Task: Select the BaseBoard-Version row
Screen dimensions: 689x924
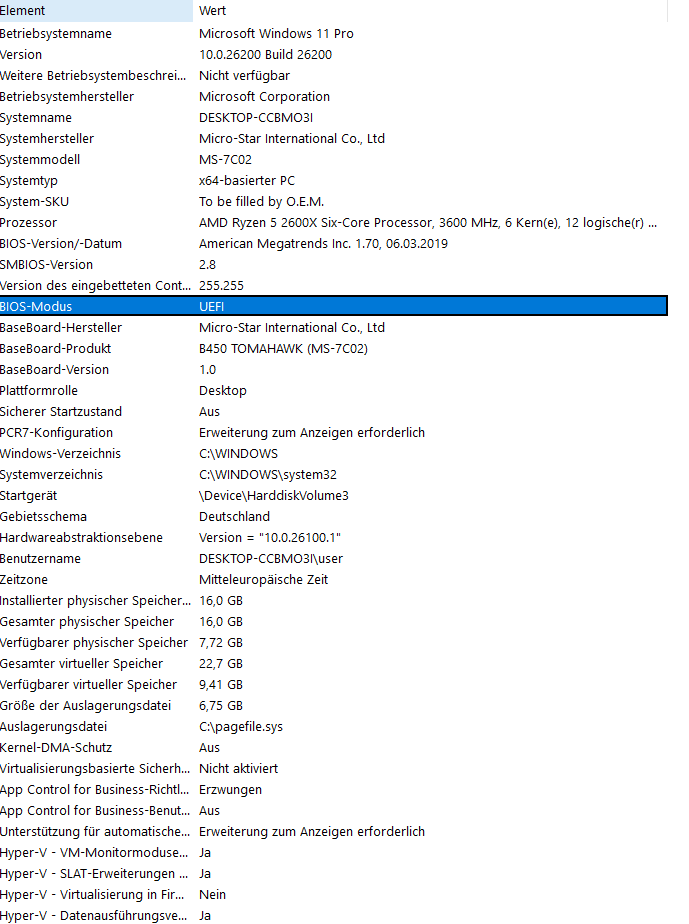Action: (x=334, y=370)
